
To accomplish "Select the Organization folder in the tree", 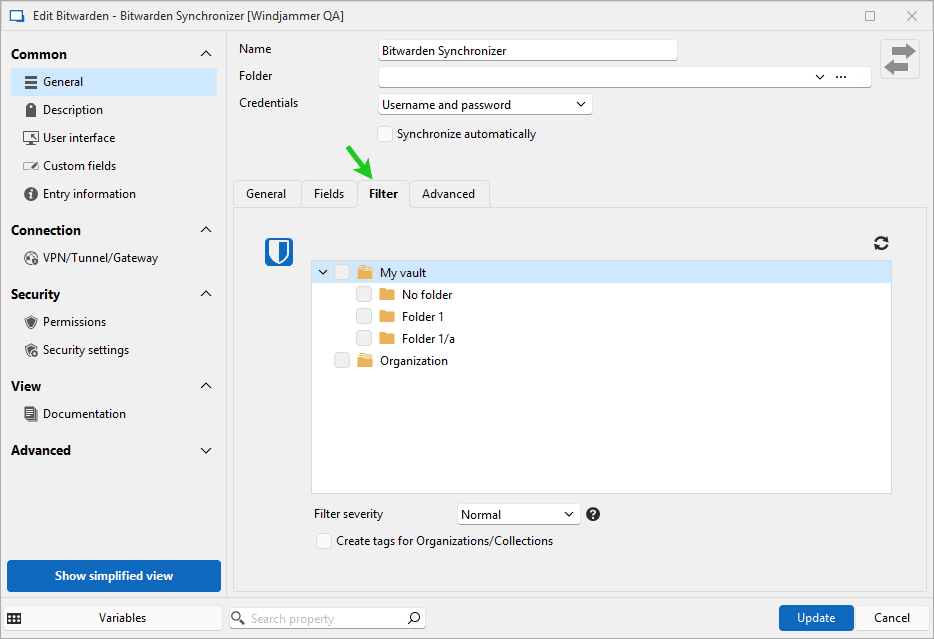I will [413, 361].
